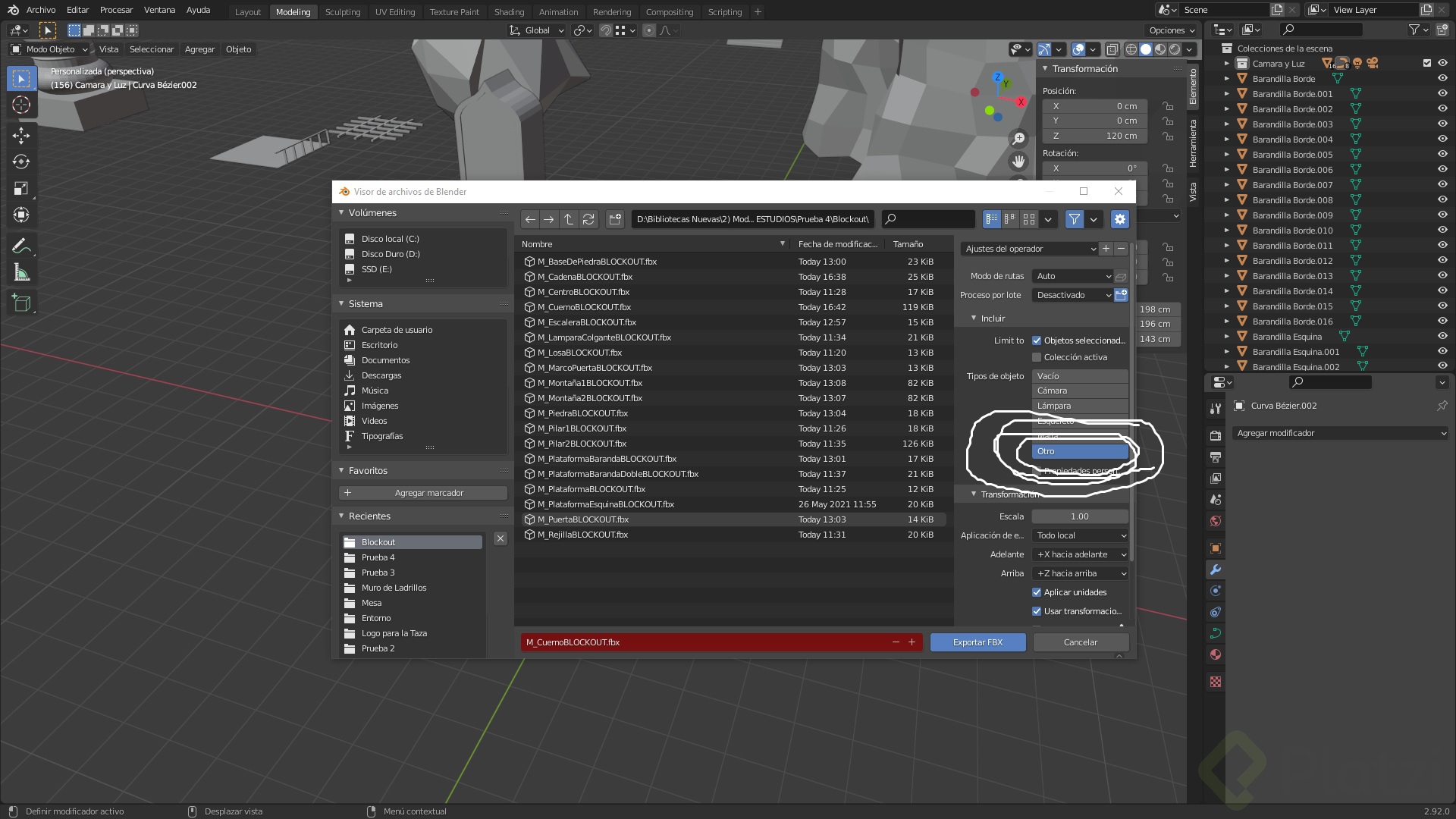
Task: Open Modifier properties wrench tab
Action: (1216, 570)
